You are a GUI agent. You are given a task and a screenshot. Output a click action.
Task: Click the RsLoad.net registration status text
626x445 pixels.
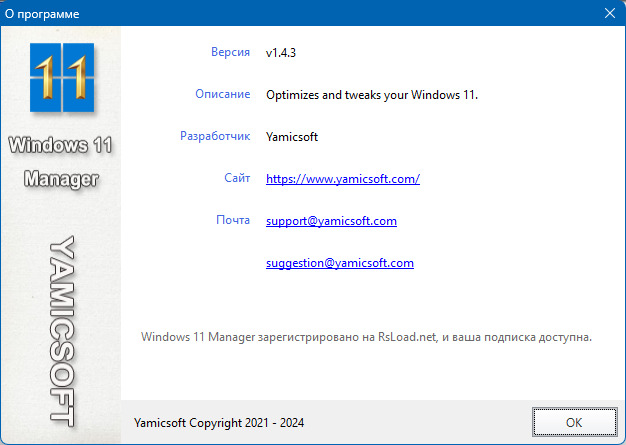[x=367, y=337]
